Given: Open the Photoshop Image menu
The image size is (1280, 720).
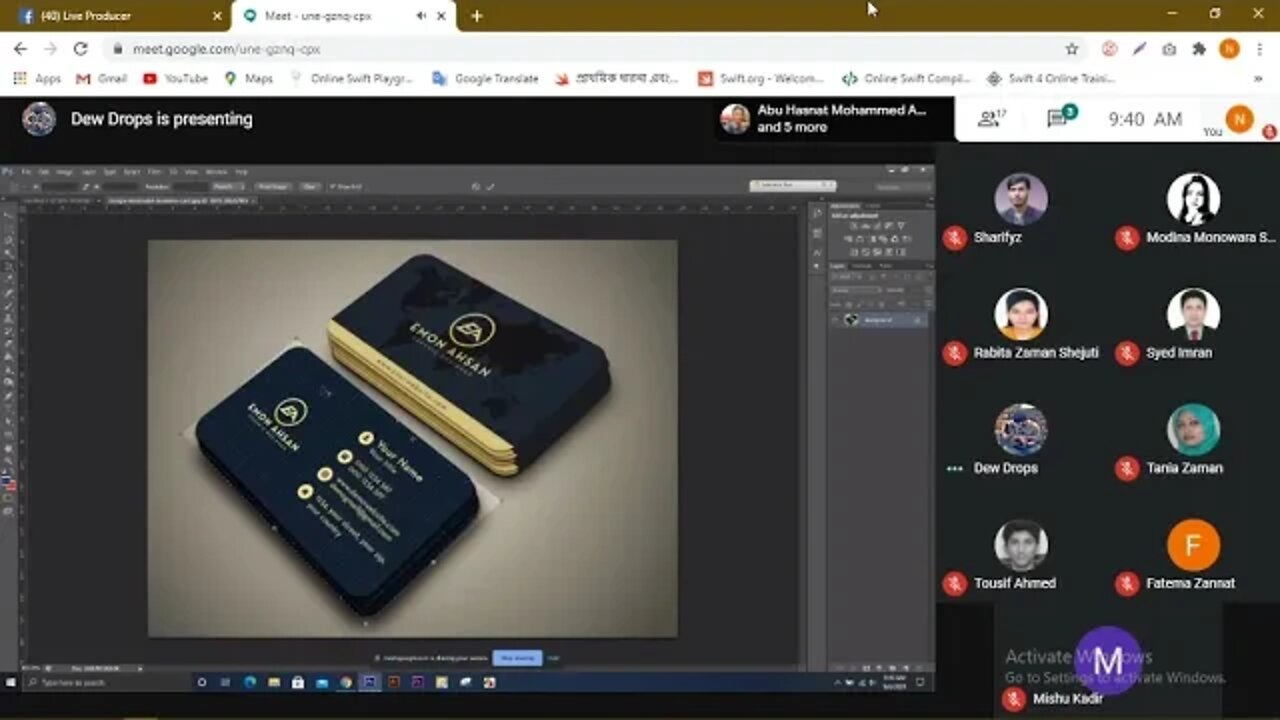Looking at the screenshot, I should click(64, 171).
